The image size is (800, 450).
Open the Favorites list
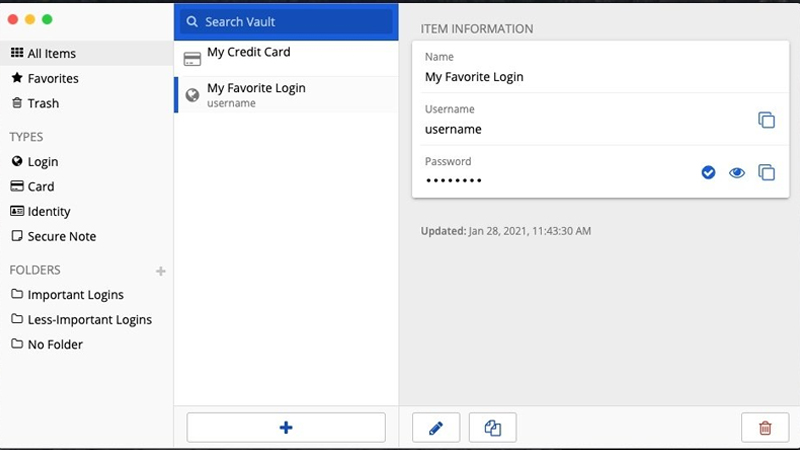click(x=53, y=79)
